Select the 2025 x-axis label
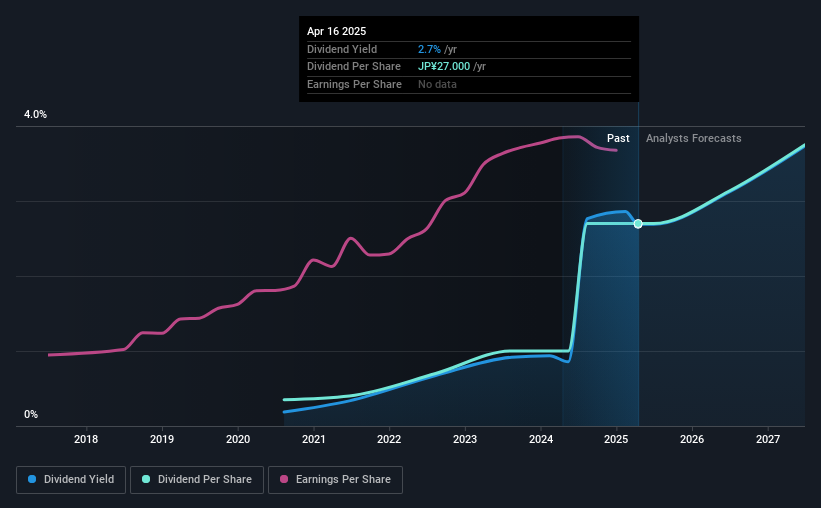This screenshot has height=508, width=821. [x=616, y=439]
